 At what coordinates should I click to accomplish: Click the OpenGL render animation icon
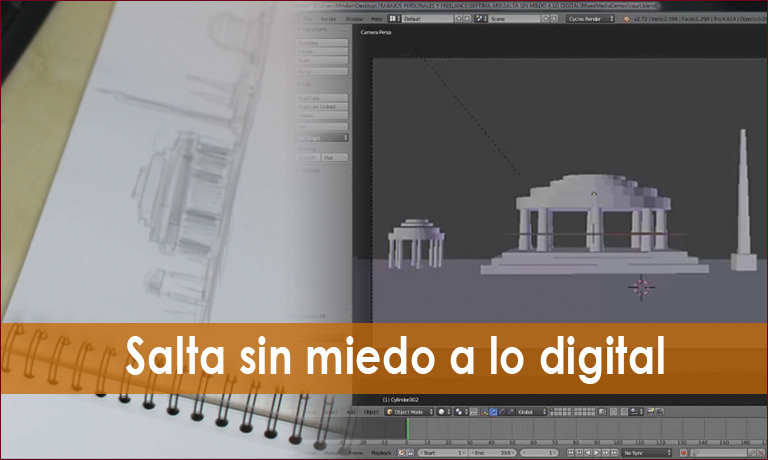[x=660, y=412]
